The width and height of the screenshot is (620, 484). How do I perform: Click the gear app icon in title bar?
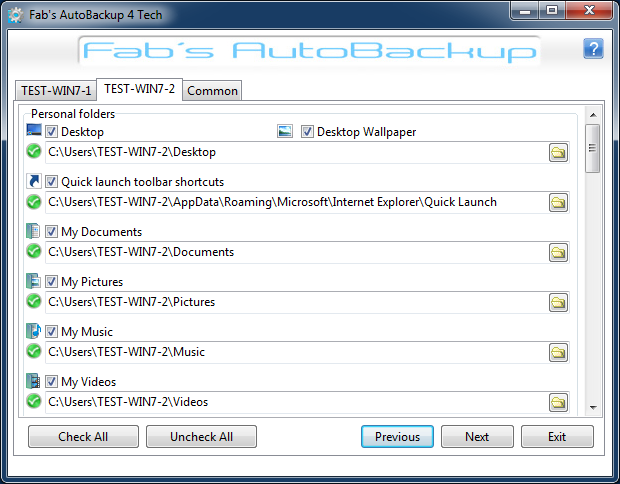15,15
